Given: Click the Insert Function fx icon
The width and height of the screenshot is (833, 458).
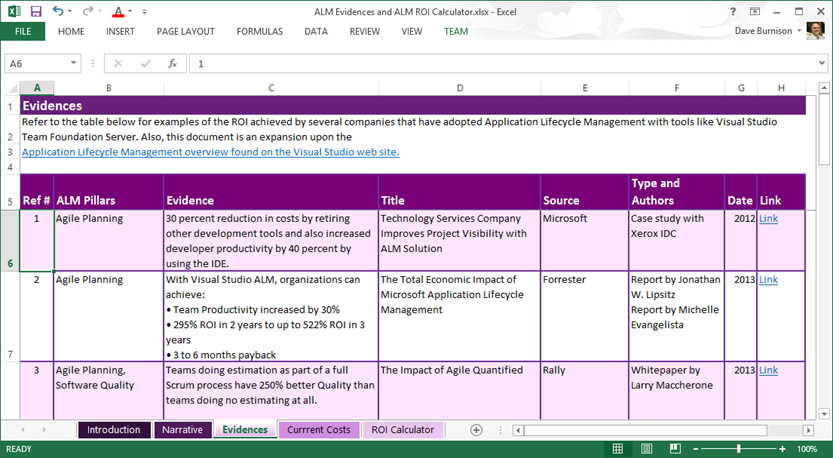Looking at the screenshot, I should pyautogui.click(x=172, y=63).
